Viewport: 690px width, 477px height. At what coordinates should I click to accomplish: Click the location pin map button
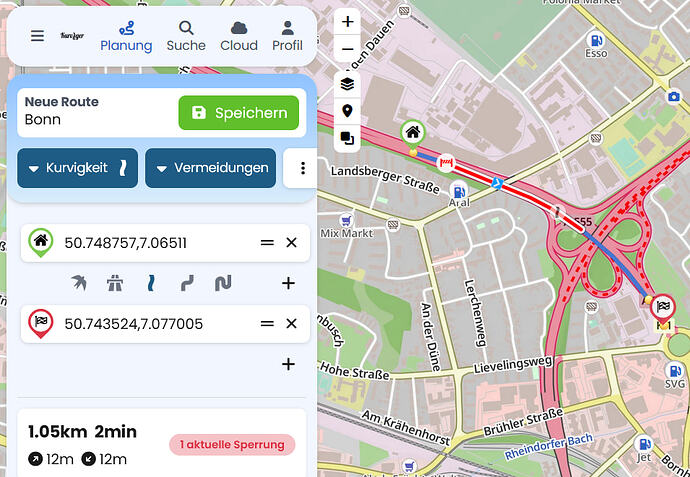pos(347,111)
